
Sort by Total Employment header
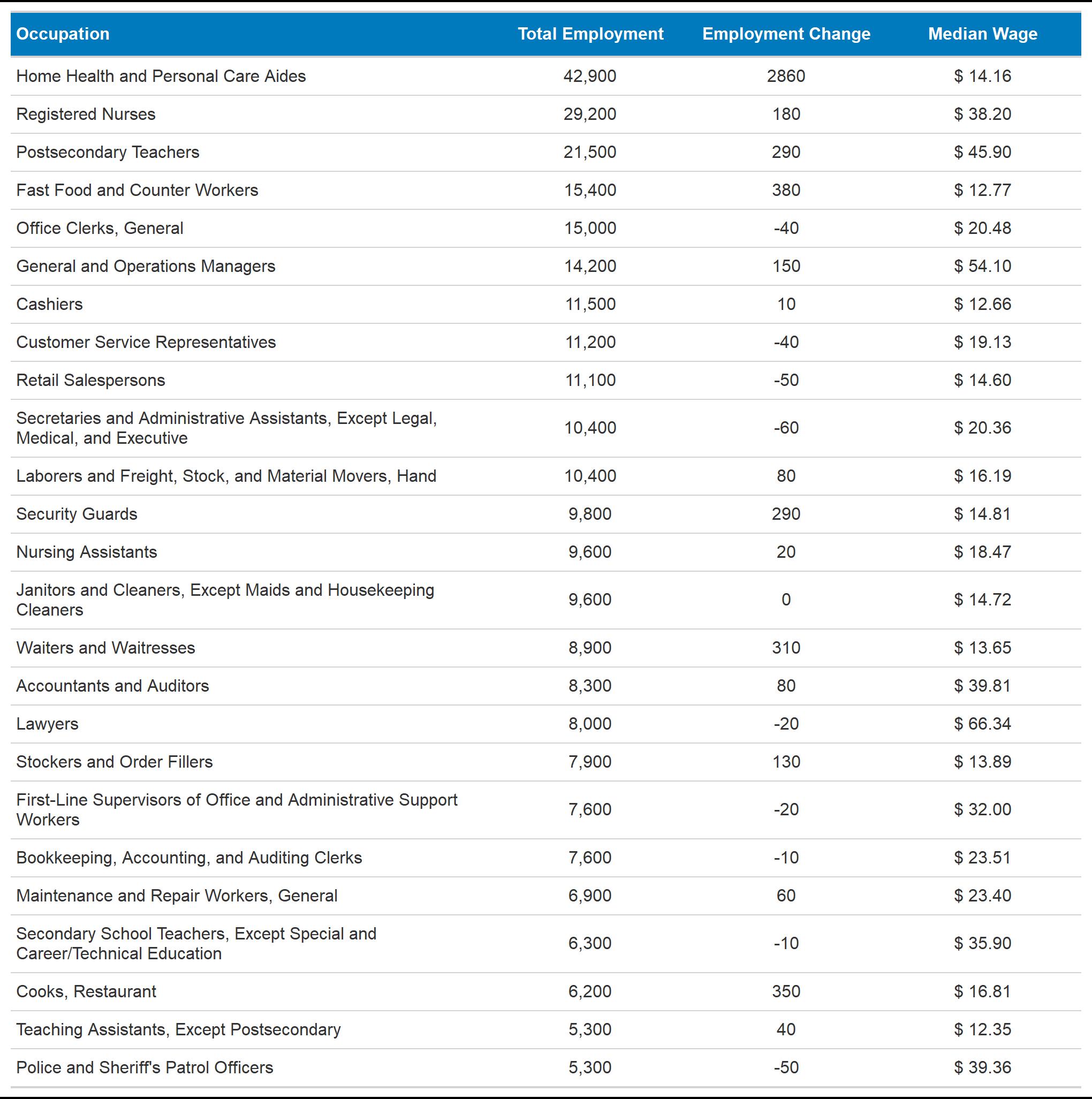click(590, 34)
